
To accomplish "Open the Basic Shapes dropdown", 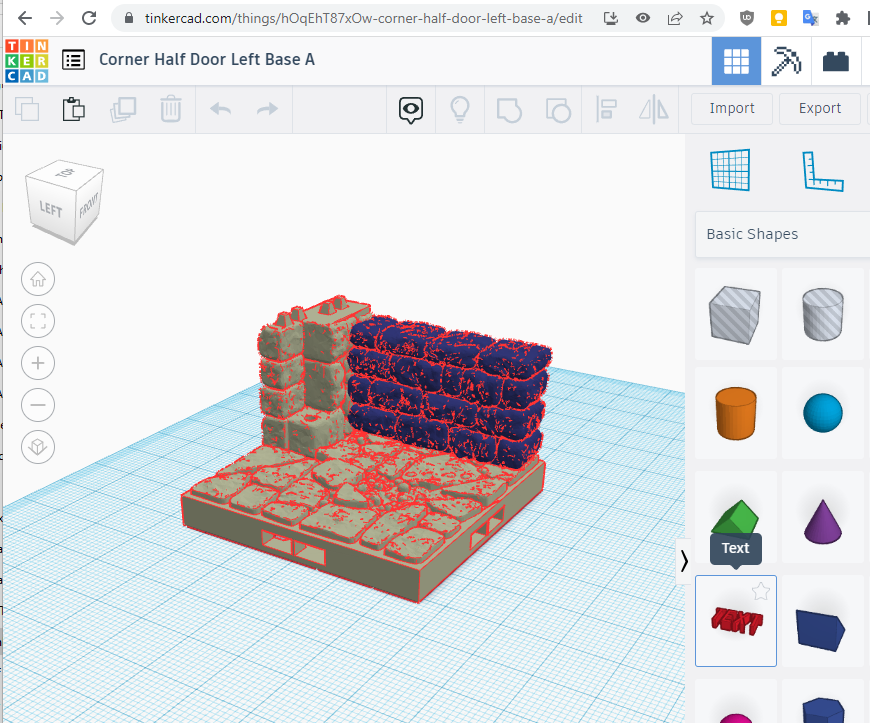I will click(782, 234).
